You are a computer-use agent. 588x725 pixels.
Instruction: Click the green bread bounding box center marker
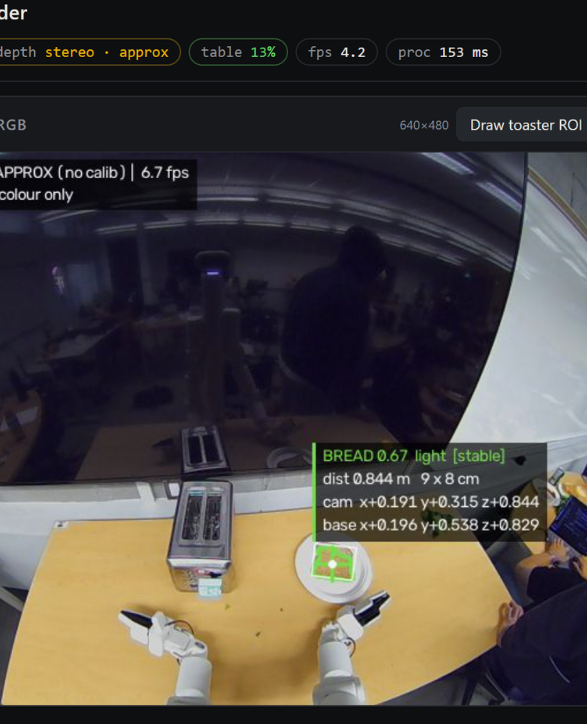332,564
